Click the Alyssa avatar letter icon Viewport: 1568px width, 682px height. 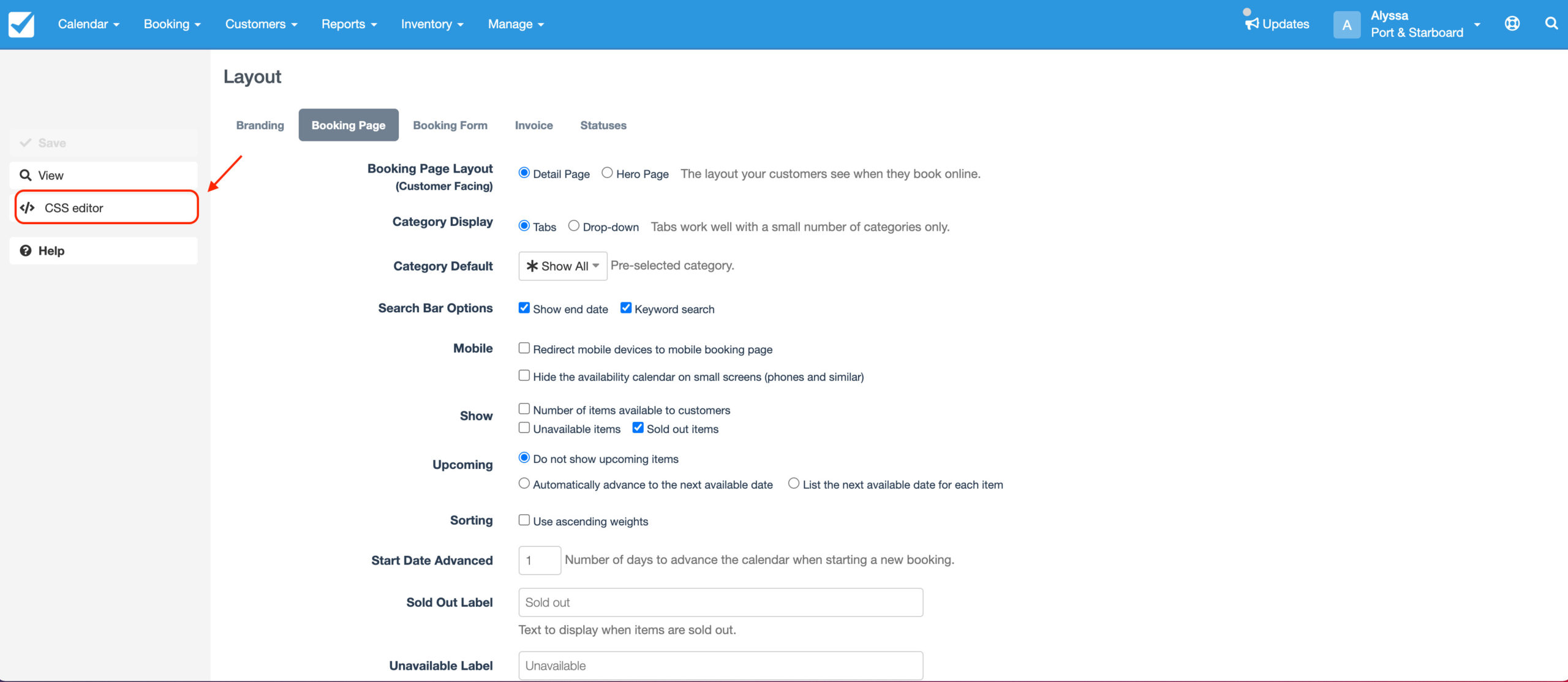click(x=1346, y=25)
